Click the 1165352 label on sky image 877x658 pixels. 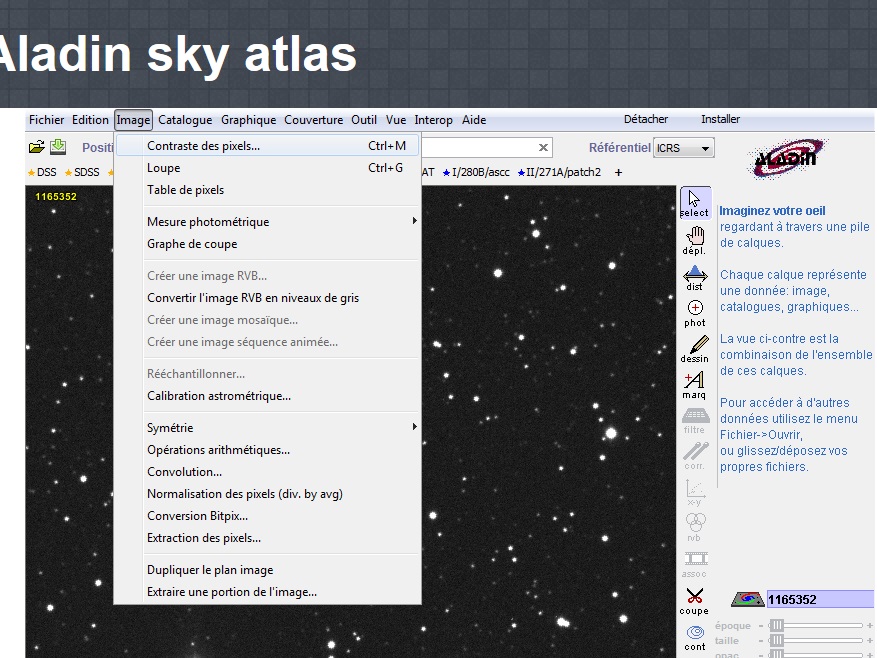pyautogui.click(x=56, y=196)
